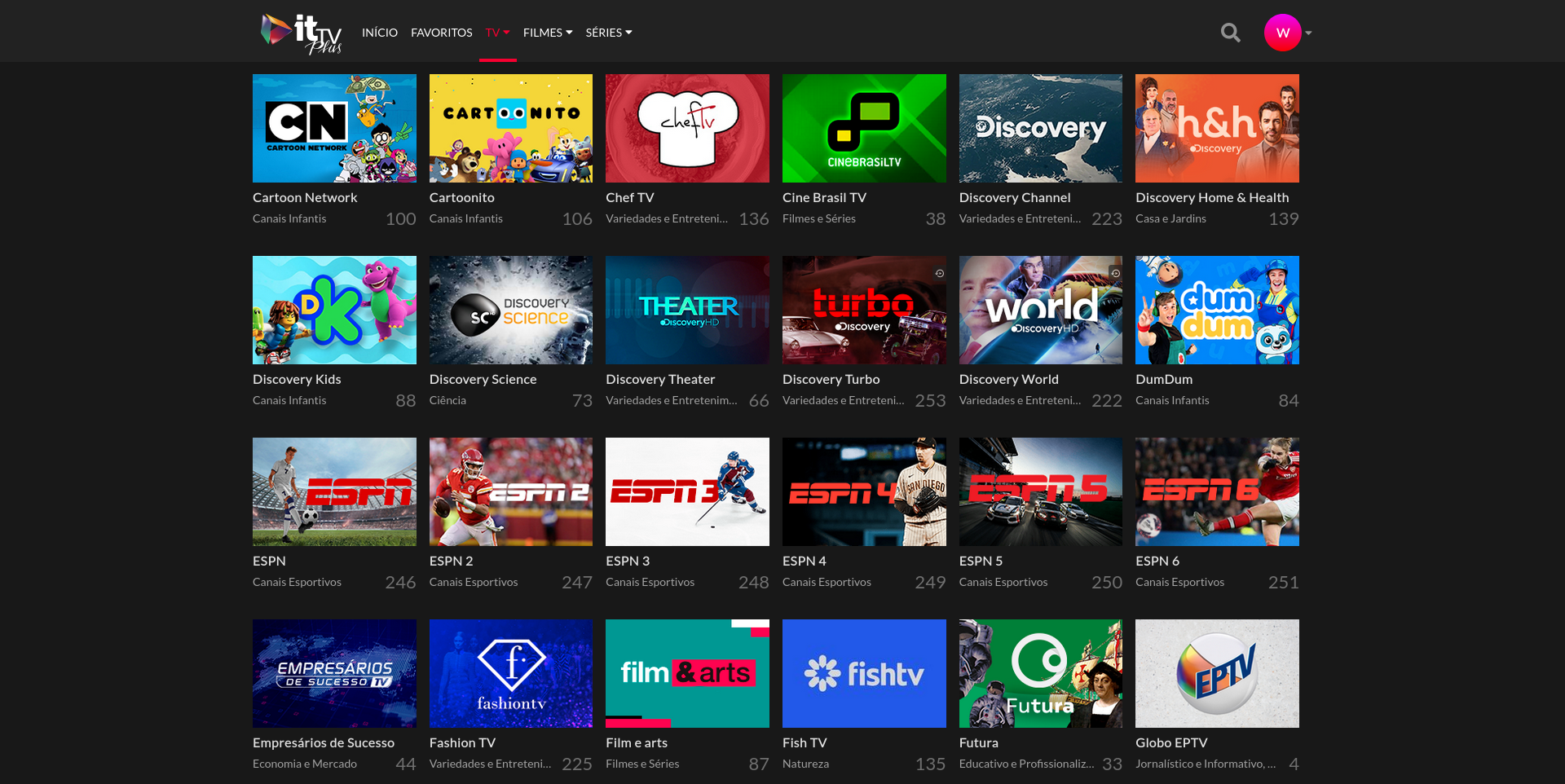
Task: Open the search magnifier icon
Action: point(1230,33)
